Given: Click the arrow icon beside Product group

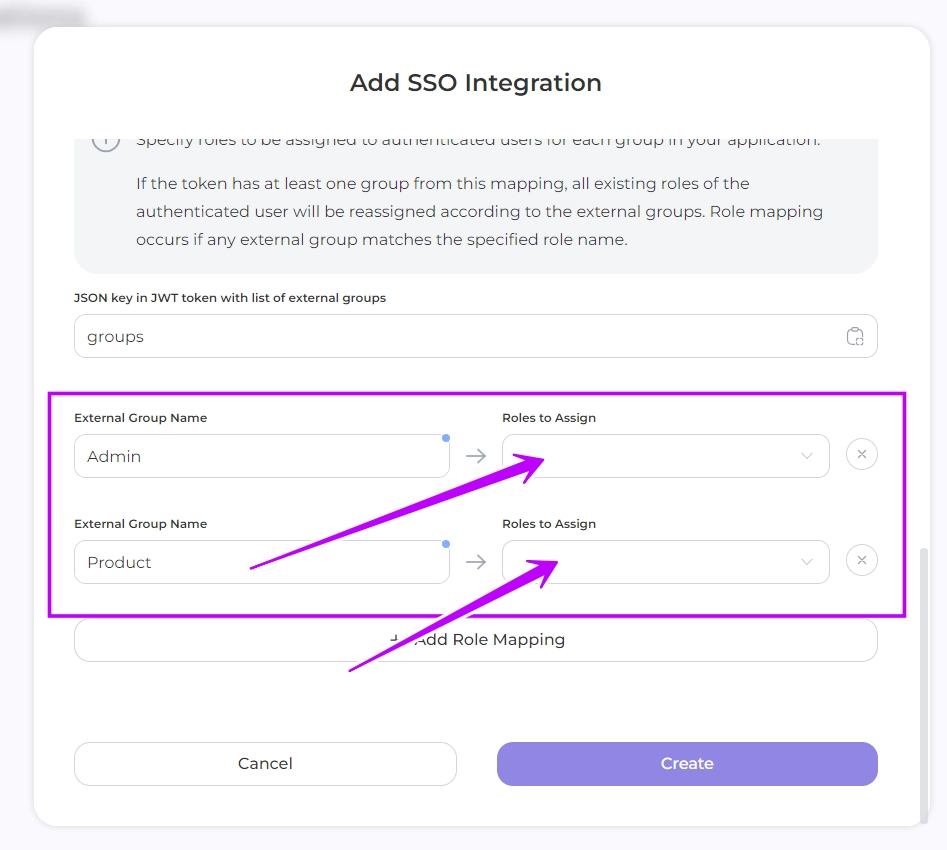Looking at the screenshot, I should pyautogui.click(x=476, y=562).
